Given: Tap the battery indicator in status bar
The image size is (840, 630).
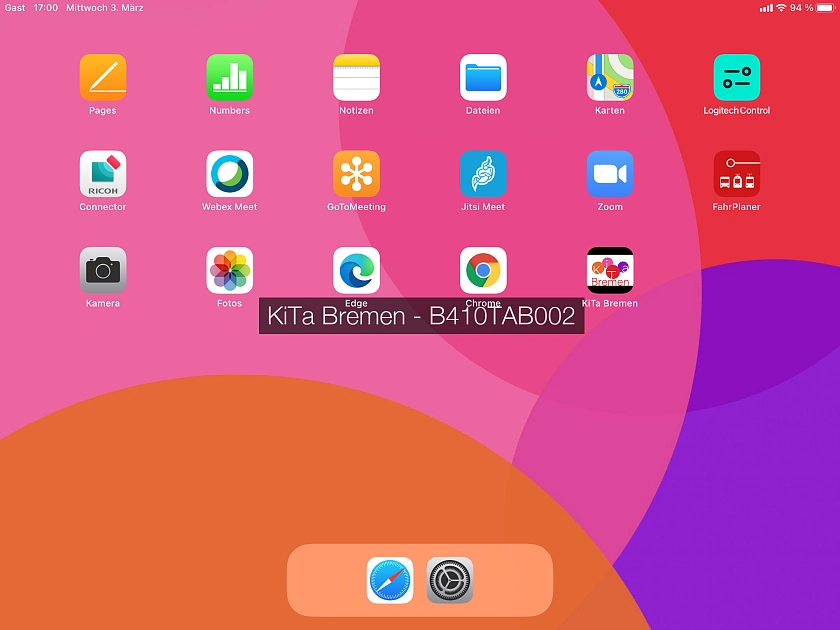Looking at the screenshot, I should [x=824, y=8].
